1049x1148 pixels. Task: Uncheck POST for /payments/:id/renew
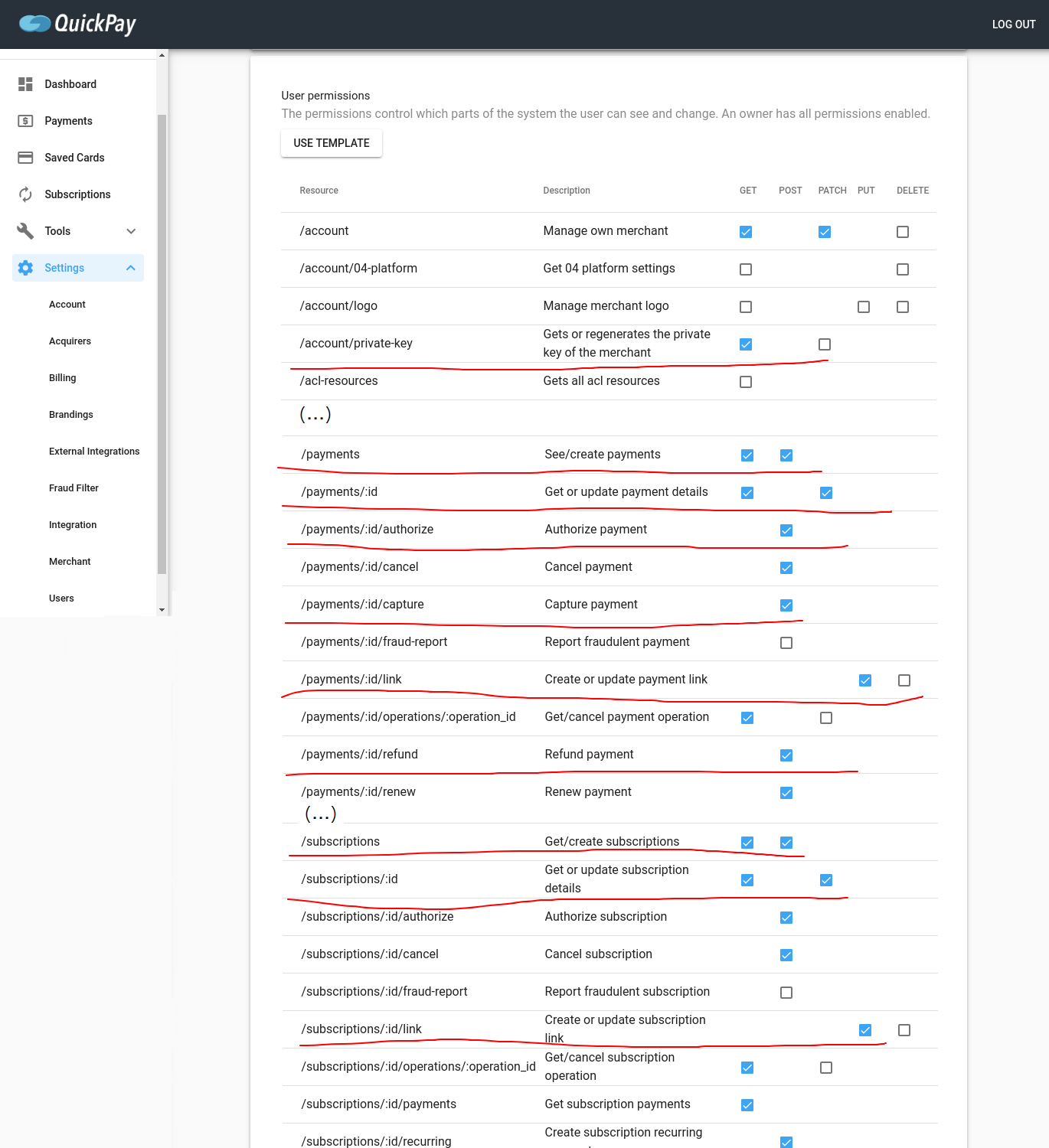pyautogui.click(x=786, y=793)
